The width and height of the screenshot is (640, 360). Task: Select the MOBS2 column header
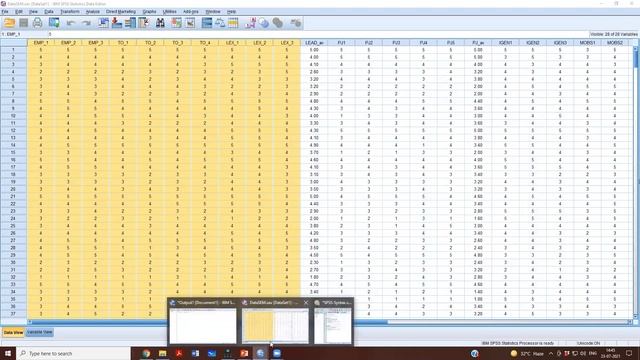(x=615, y=42)
